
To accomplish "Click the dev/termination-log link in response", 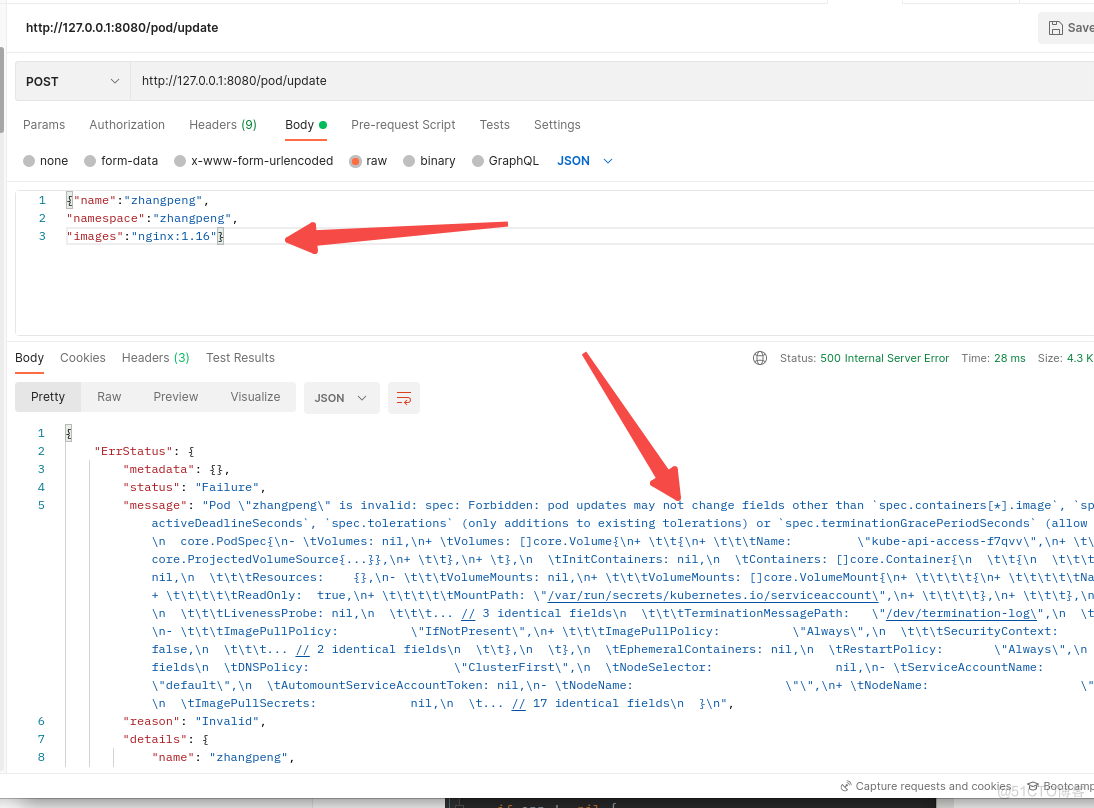I will pyautogui.click(x=958, y=613).
